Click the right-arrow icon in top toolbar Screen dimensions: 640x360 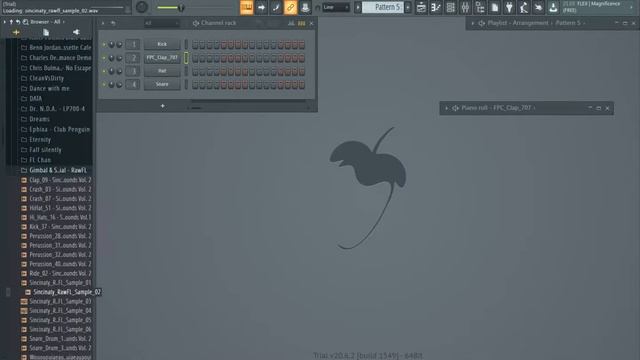261,7
